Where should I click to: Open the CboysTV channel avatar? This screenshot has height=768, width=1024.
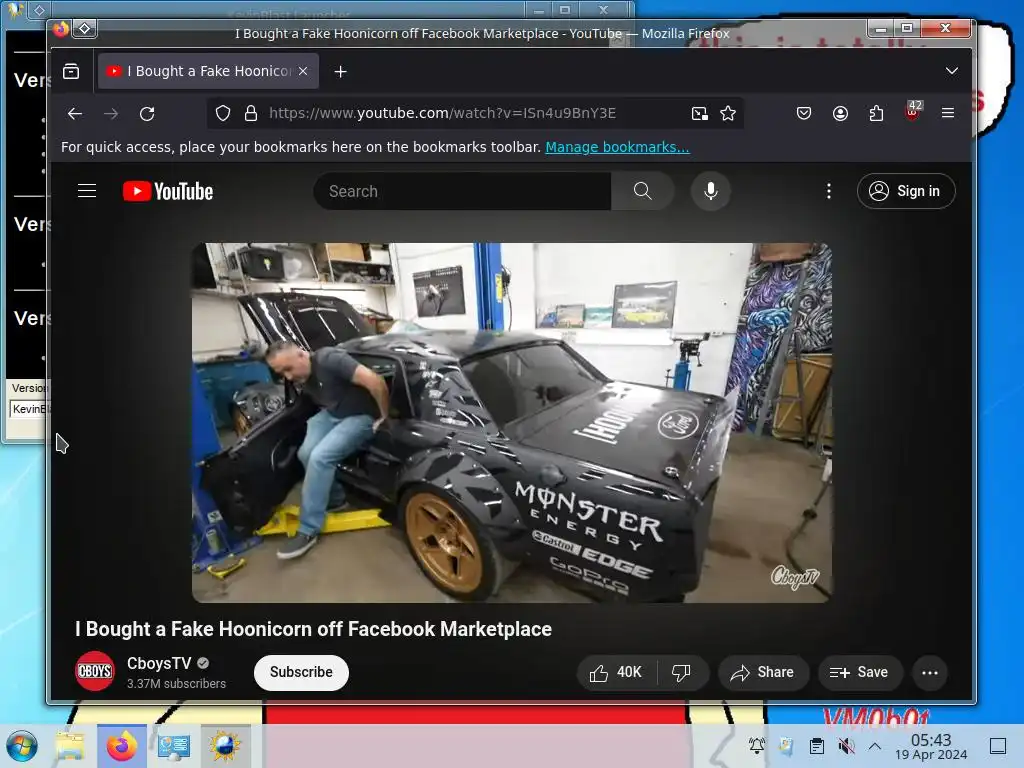95,671
